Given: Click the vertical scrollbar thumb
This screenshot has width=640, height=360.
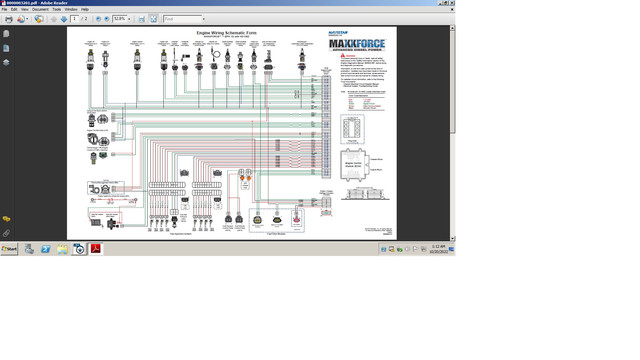Looking at the screenshot, I should [452, 82].
